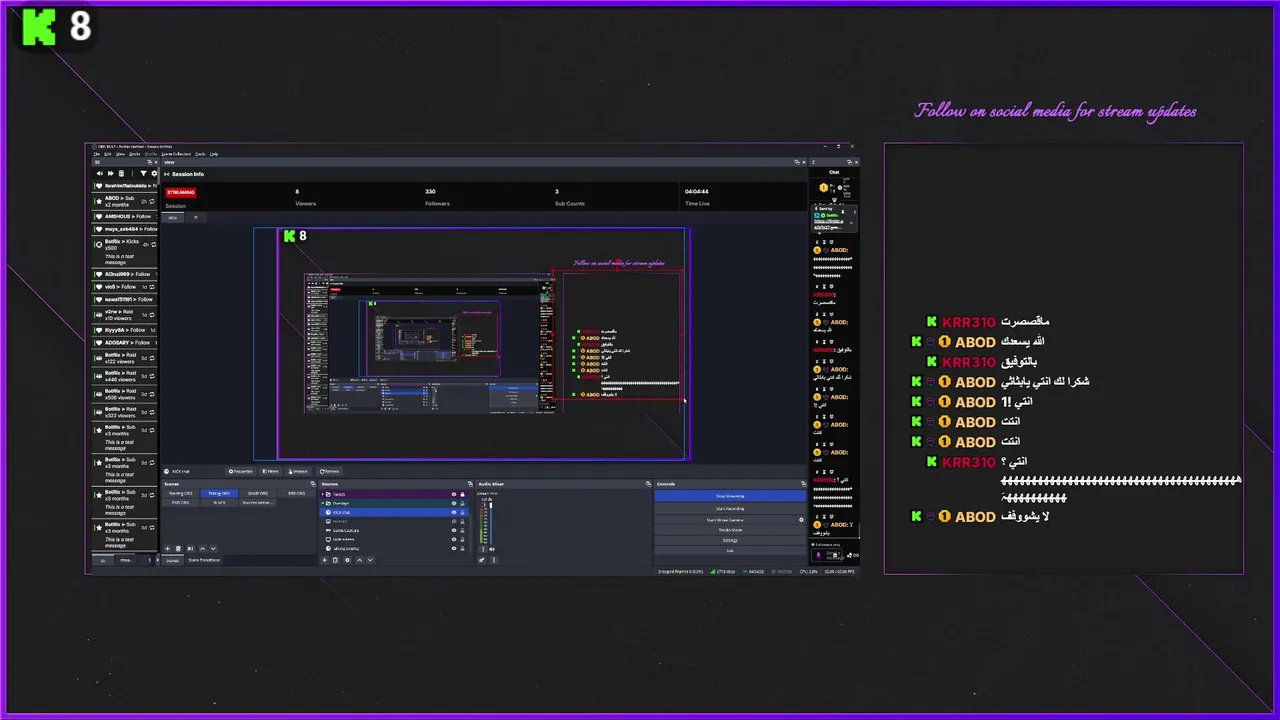Click the Game Capture source row
Screen dimensions: 1280x720
click(x=394, y=530)
